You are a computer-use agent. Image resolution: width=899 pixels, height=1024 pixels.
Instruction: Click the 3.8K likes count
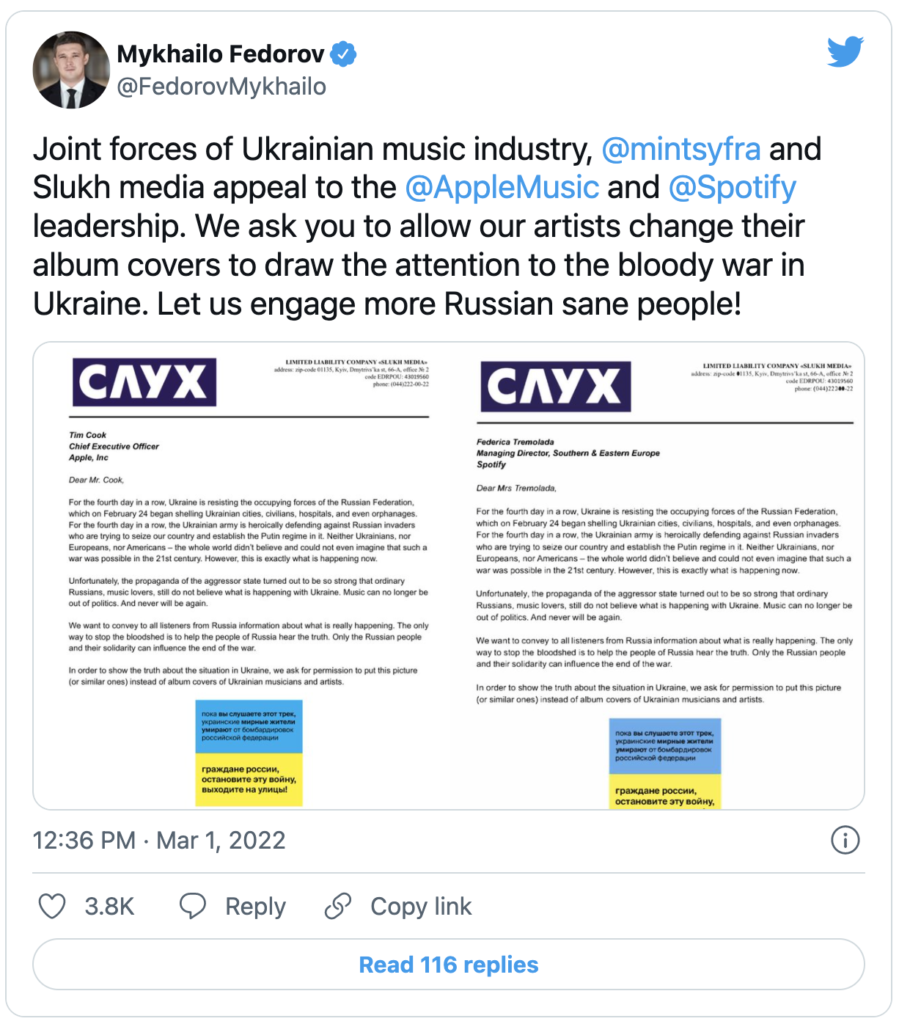[x=109, y=906]
